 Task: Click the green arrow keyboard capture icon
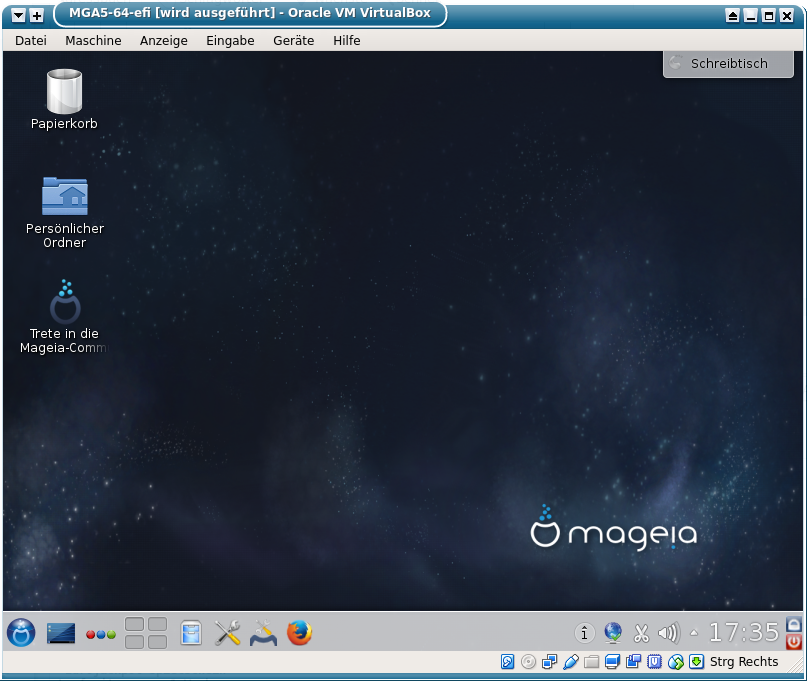(x=696, y=661)
